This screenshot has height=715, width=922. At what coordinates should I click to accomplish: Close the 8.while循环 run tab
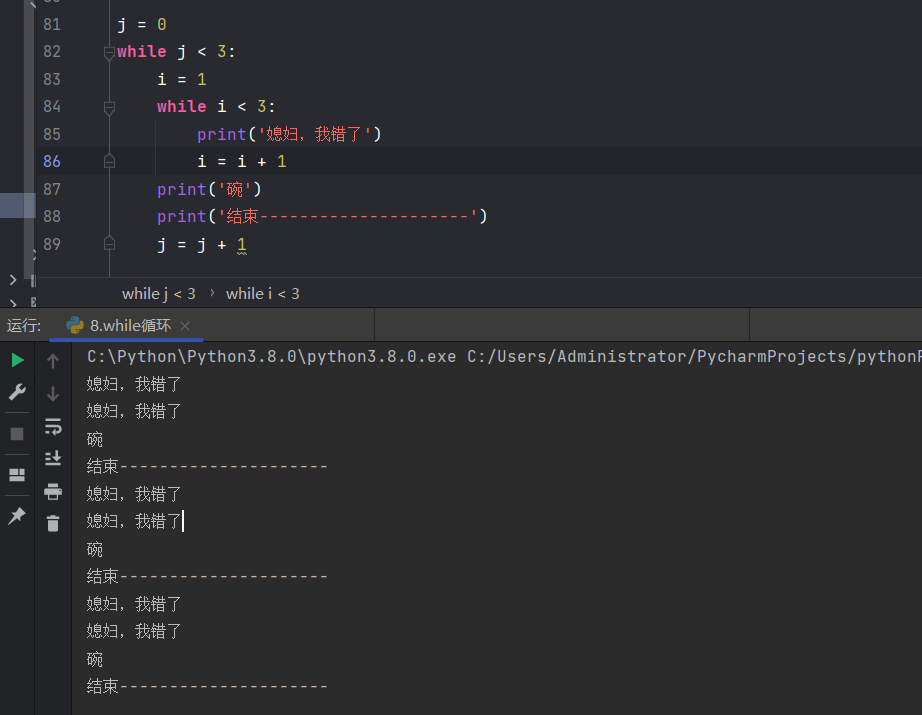coord(185,326)
